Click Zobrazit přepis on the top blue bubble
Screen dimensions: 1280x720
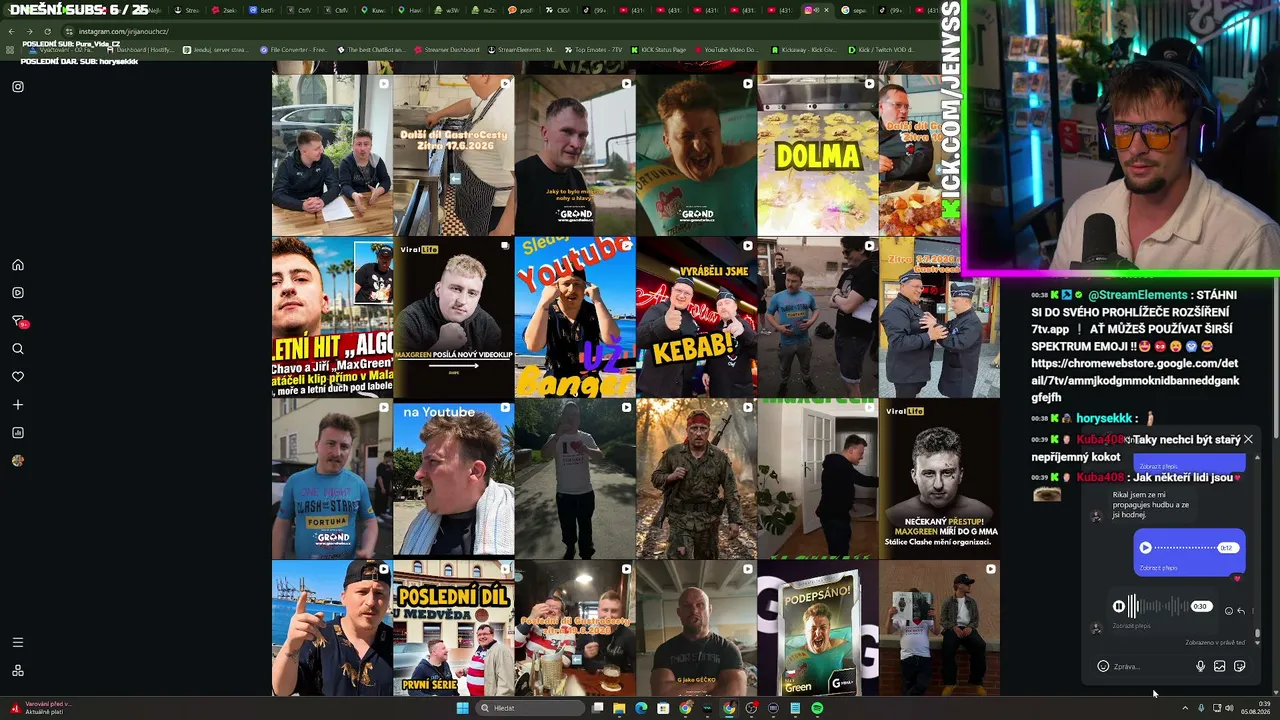[x=1158, y=467]
